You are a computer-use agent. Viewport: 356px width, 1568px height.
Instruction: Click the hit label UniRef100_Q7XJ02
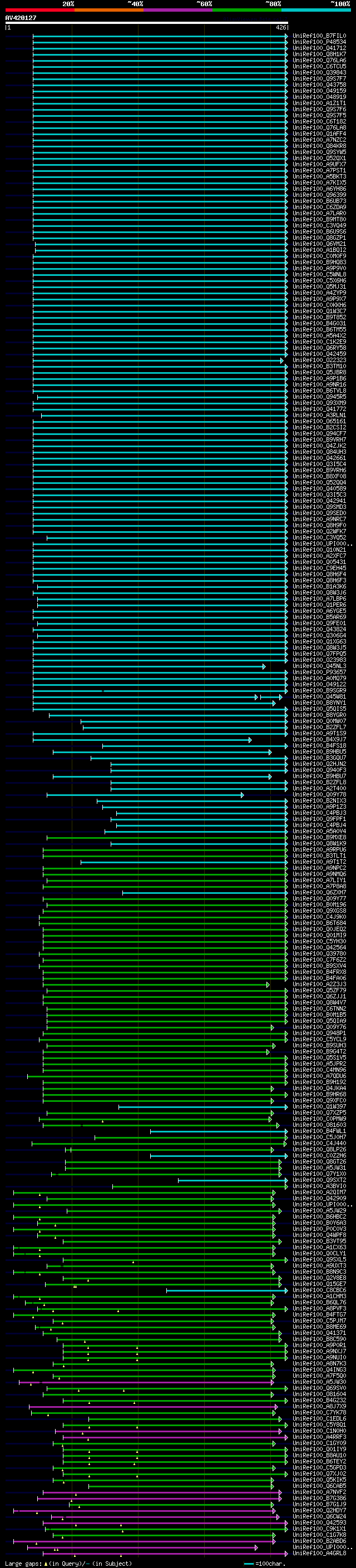[x=319, y=1473]
